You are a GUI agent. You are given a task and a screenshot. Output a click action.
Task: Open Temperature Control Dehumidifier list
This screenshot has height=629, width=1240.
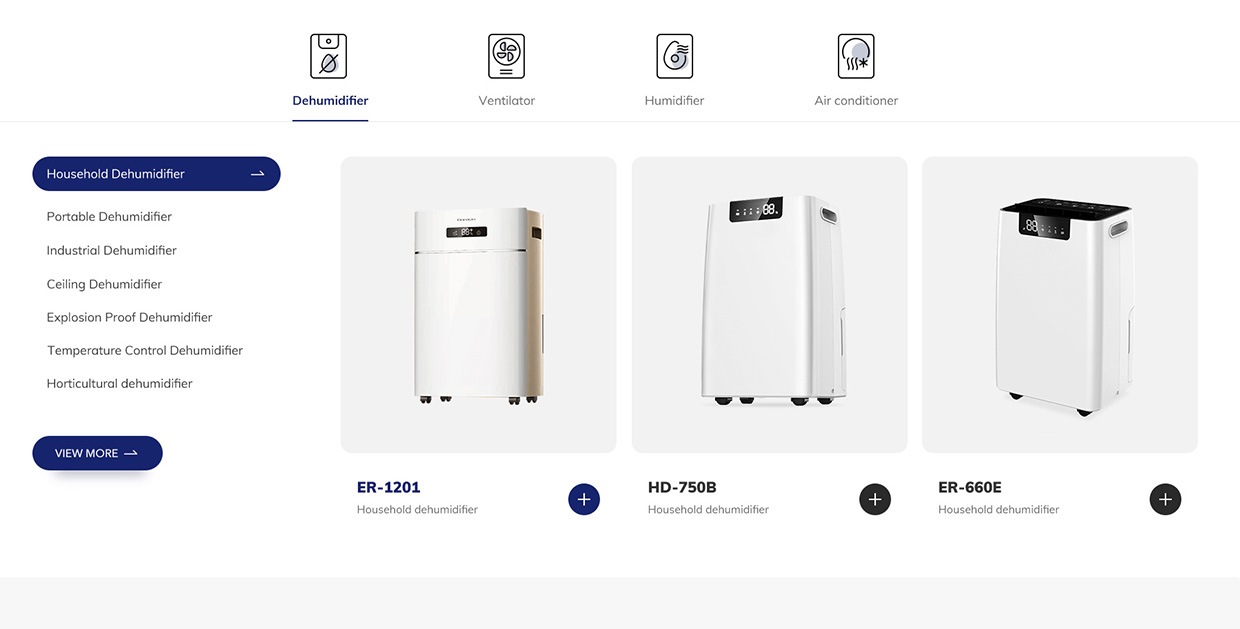(x=145, y=351)
